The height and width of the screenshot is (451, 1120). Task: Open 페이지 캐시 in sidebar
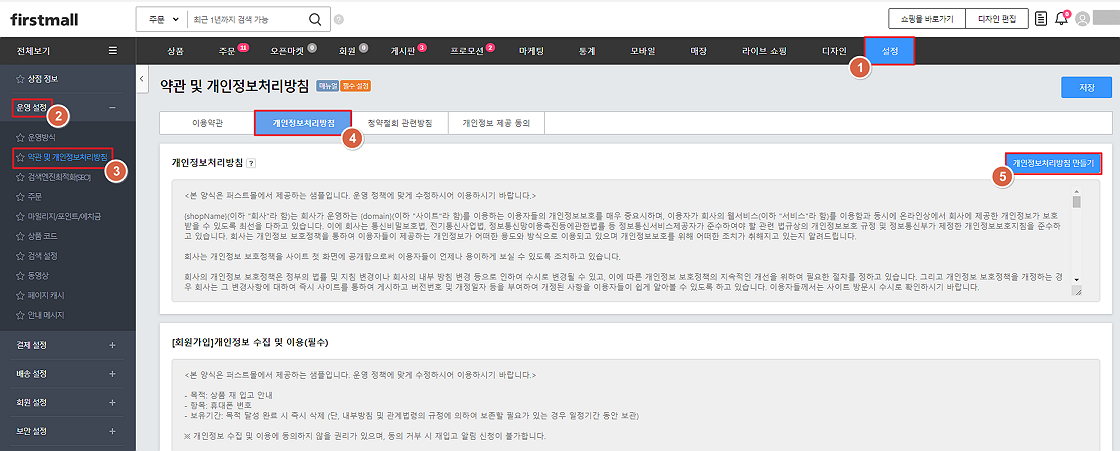tap(45, 295)
